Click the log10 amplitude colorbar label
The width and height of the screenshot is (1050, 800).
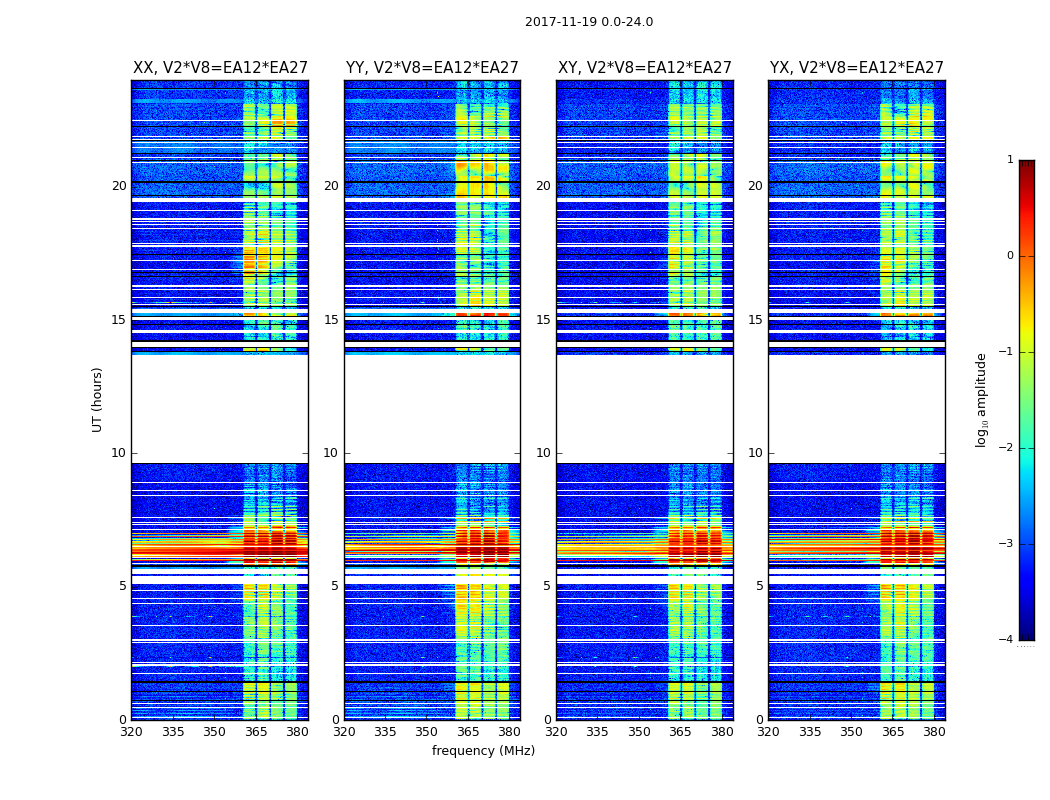981,400
